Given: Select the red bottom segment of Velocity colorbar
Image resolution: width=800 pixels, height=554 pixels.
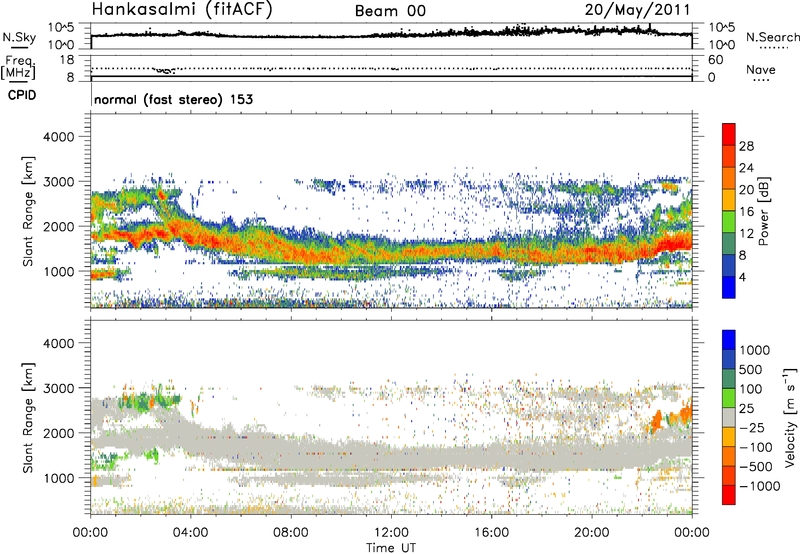Looking at the screenshot, I should [x=729, y=495].
